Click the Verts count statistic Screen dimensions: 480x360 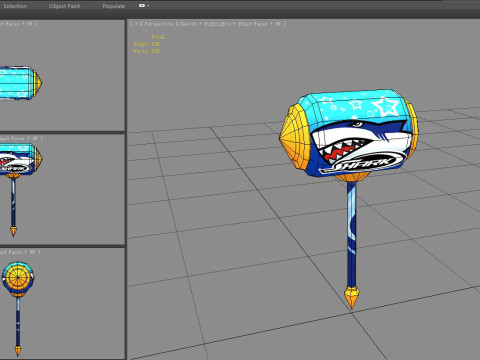point(147,51)
